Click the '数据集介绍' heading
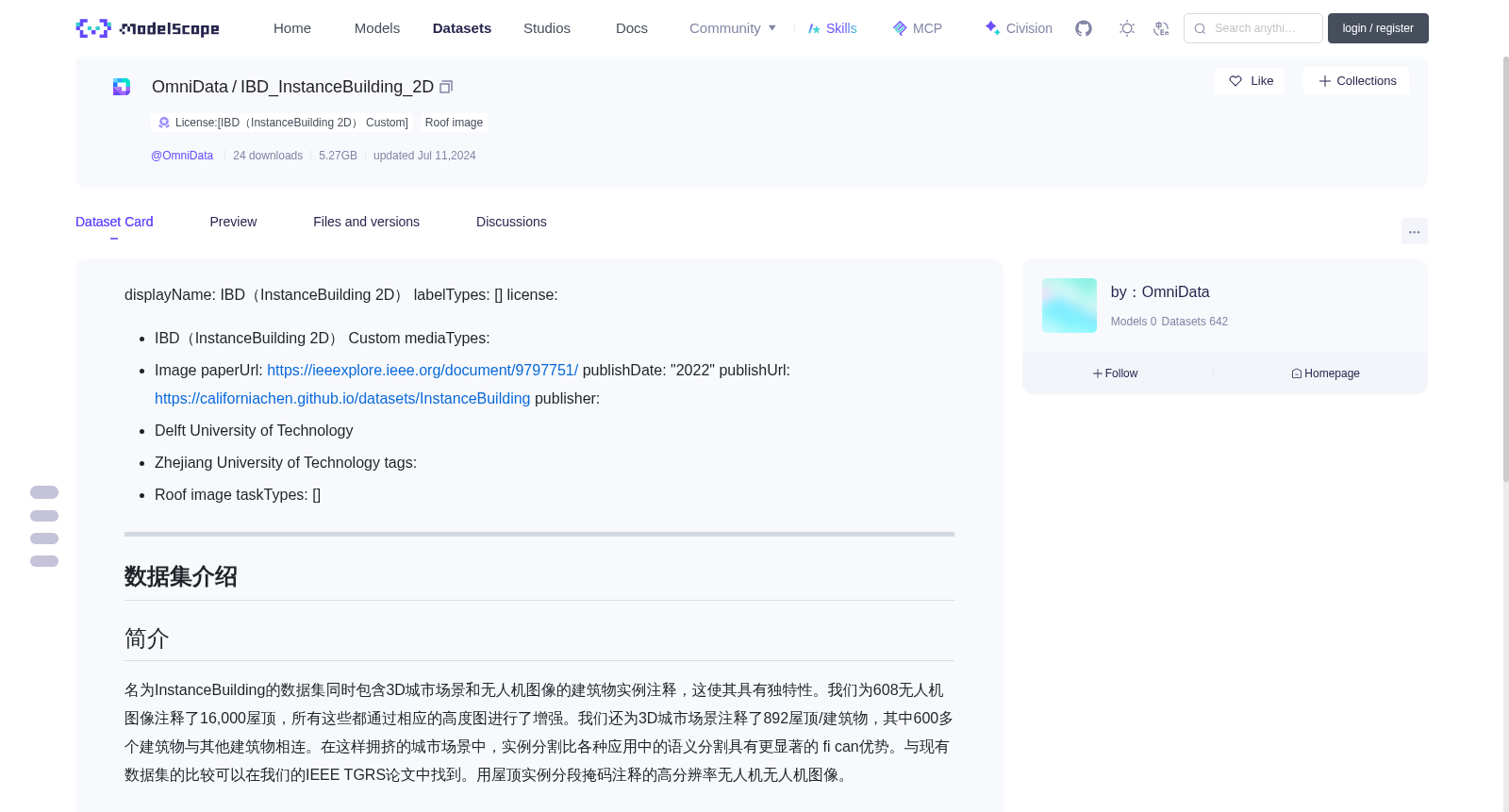The height and width of the screenshot is (812, 1509). click(181, 576)
